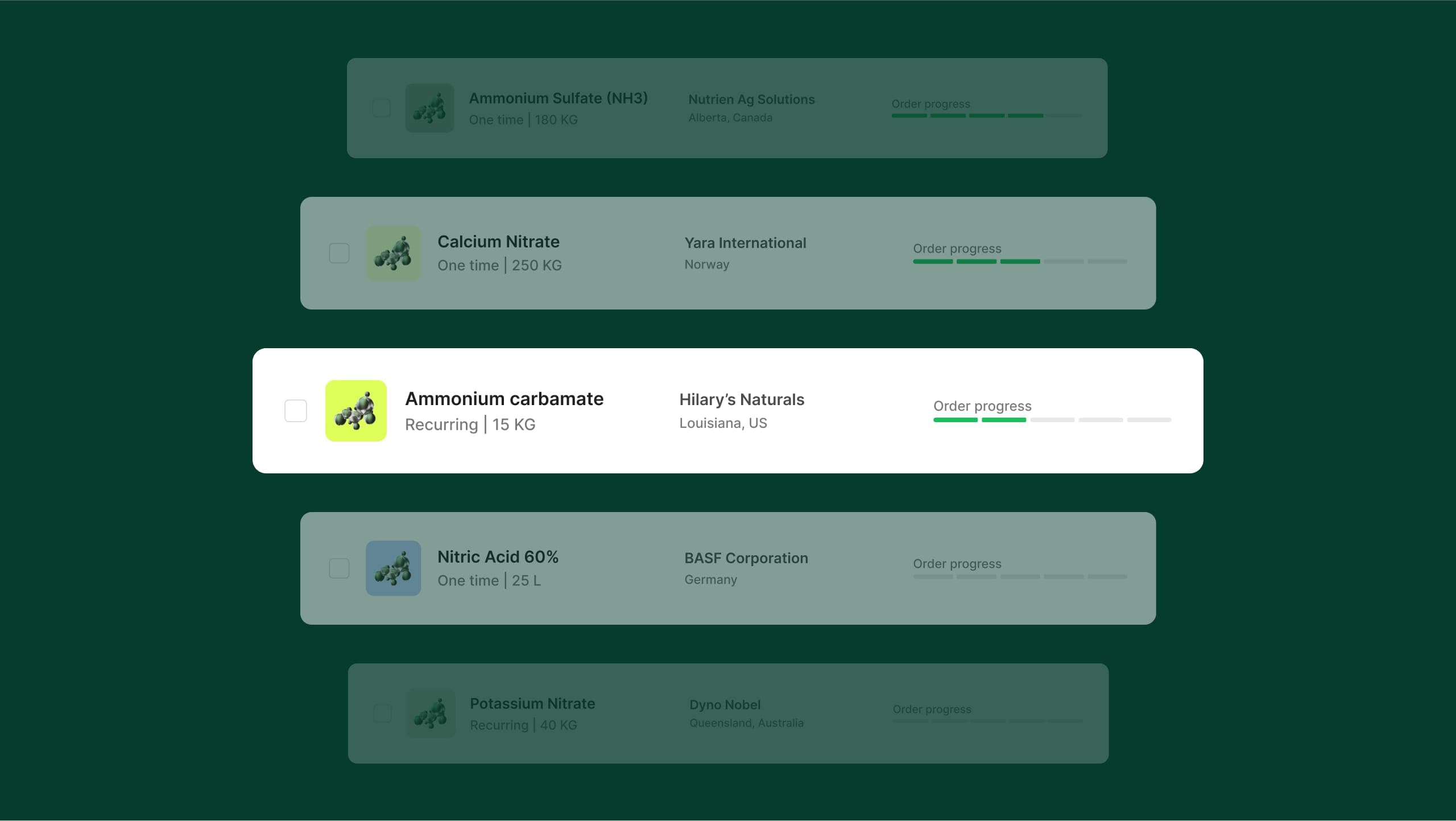Click the Calcium Nitrate molecule icon
Screen dimensions: 1456x821
coord(394,253)
